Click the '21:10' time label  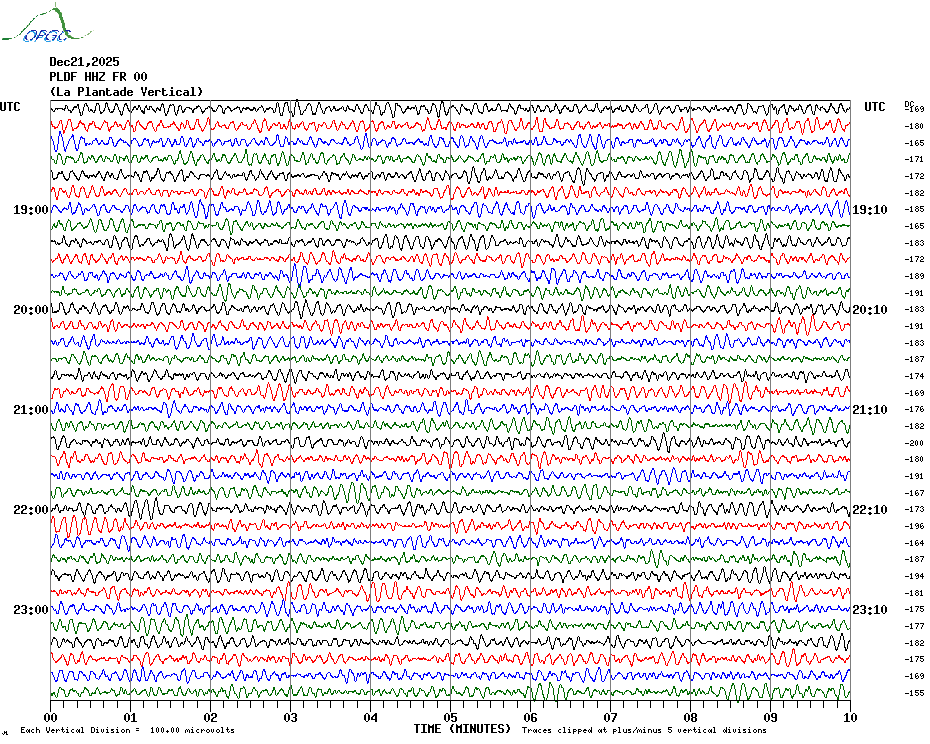point(870,410)
